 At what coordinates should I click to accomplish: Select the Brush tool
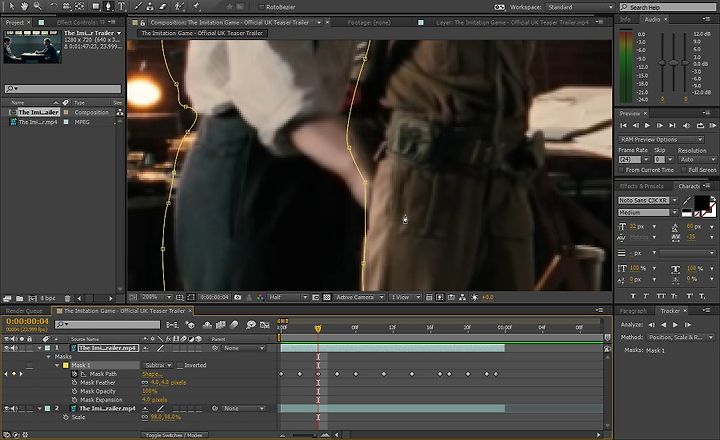[x=138, y=6]
